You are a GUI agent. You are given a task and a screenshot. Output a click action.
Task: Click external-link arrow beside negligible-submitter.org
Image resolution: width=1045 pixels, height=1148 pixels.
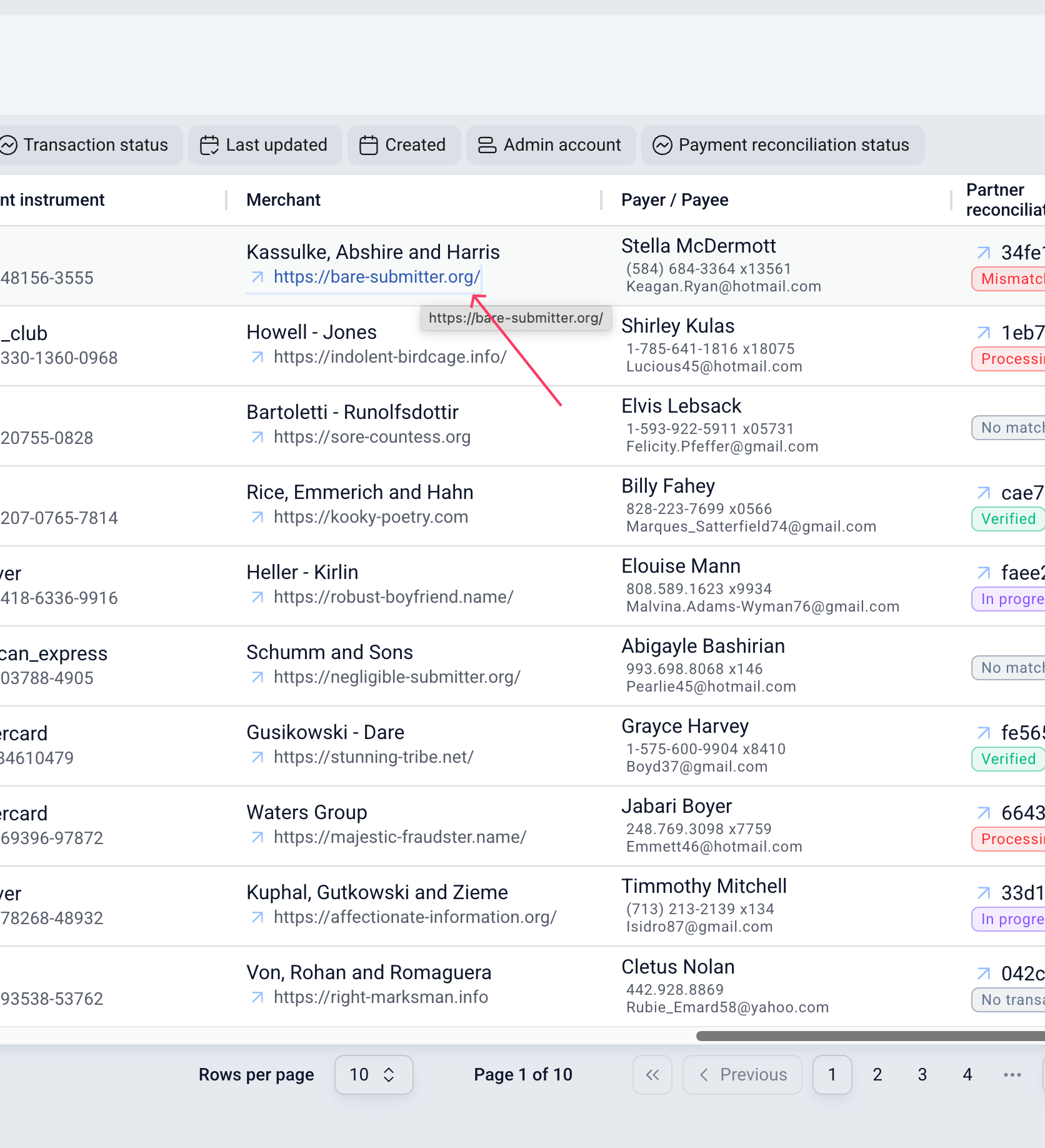pyautogui.click(x=257, y=677)
